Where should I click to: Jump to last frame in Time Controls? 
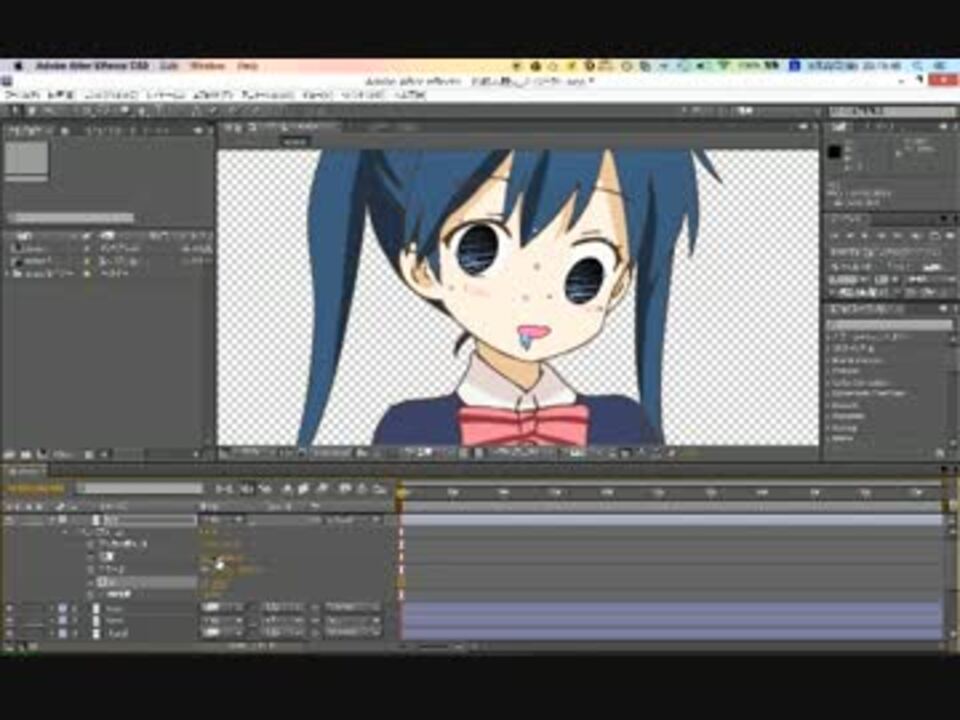[x=898, y=236]
